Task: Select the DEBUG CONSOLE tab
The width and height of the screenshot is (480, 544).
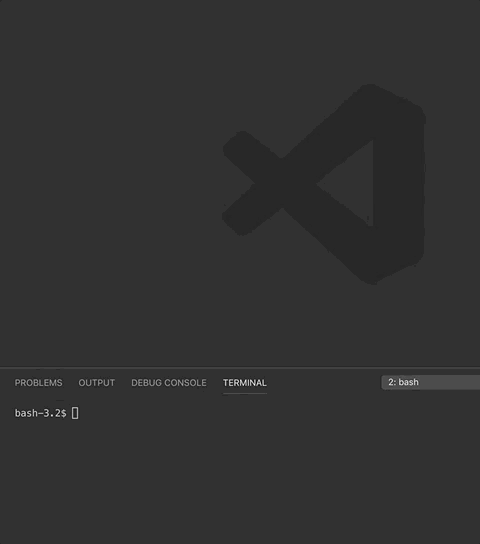Action: pos(169,383)
